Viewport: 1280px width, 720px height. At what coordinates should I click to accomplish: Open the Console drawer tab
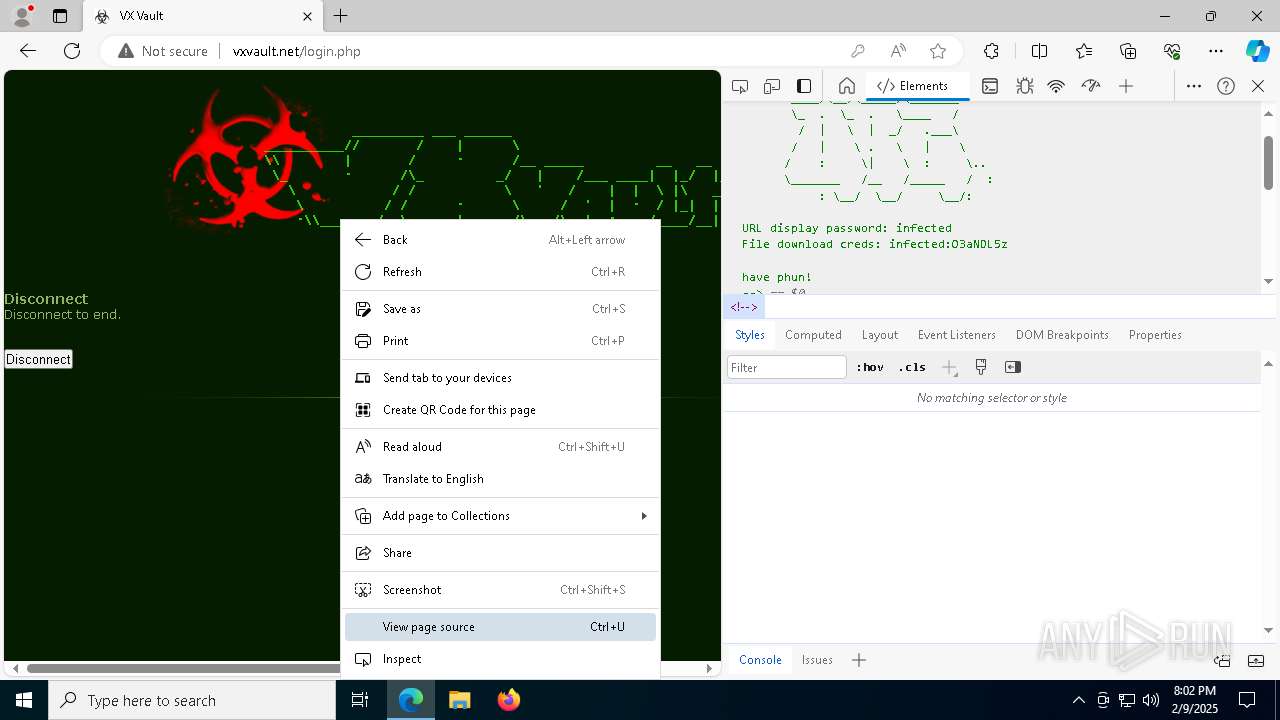click(760, 660)
